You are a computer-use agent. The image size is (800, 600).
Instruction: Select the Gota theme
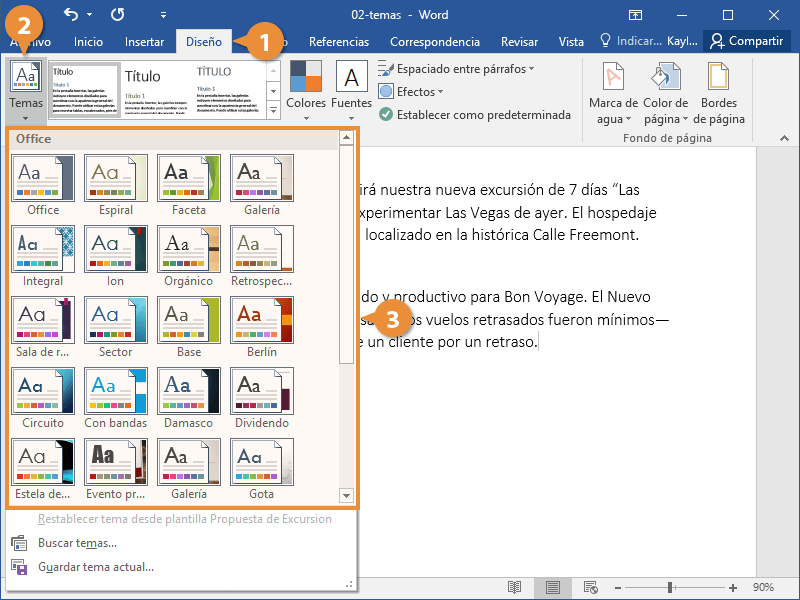262,469
